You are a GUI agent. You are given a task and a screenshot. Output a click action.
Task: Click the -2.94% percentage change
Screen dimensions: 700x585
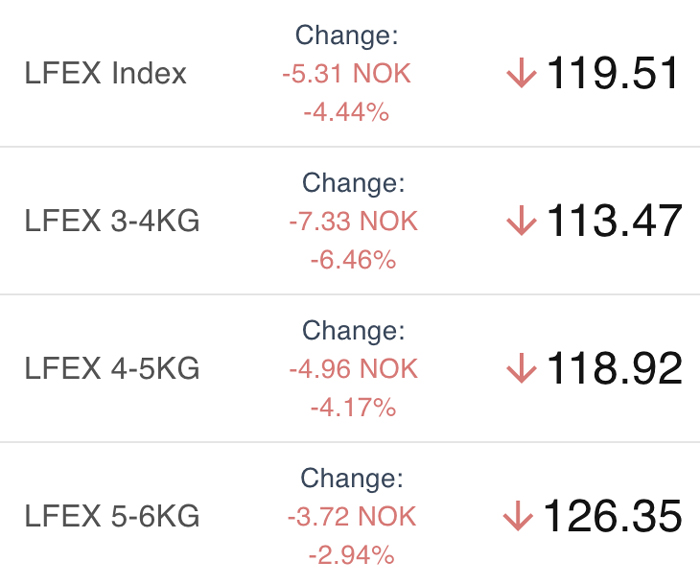[x=352, y=555]
